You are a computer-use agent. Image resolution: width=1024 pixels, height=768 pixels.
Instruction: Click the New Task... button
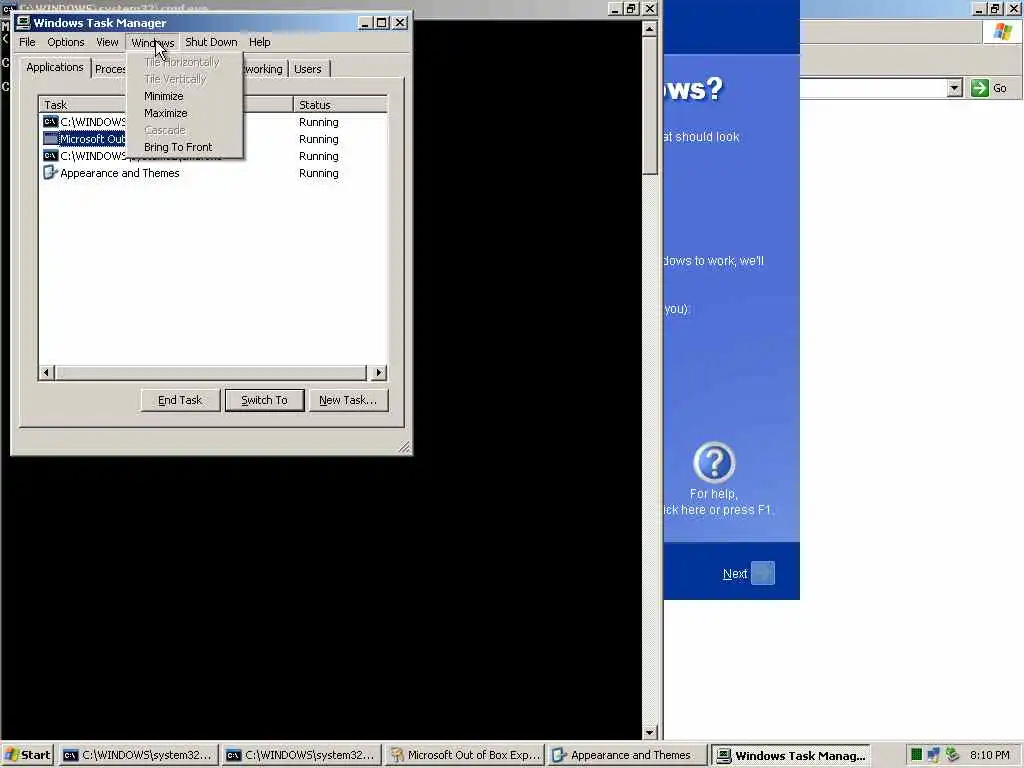tap(348, 400)
